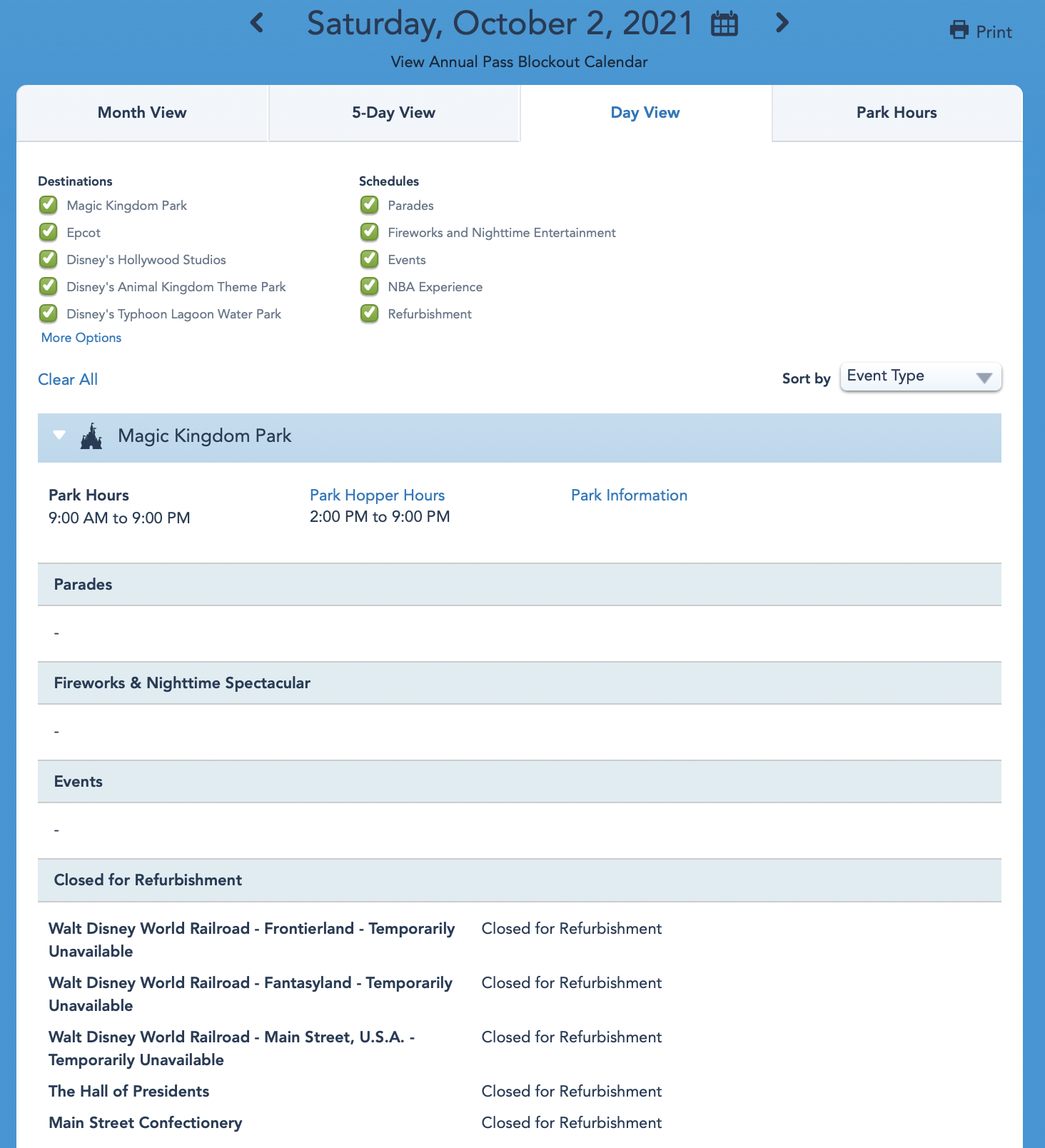The height and width of the screenshot is (1148, 1045).
Task: Open the Park Hopper Hours link
Action: pos(377,495)
